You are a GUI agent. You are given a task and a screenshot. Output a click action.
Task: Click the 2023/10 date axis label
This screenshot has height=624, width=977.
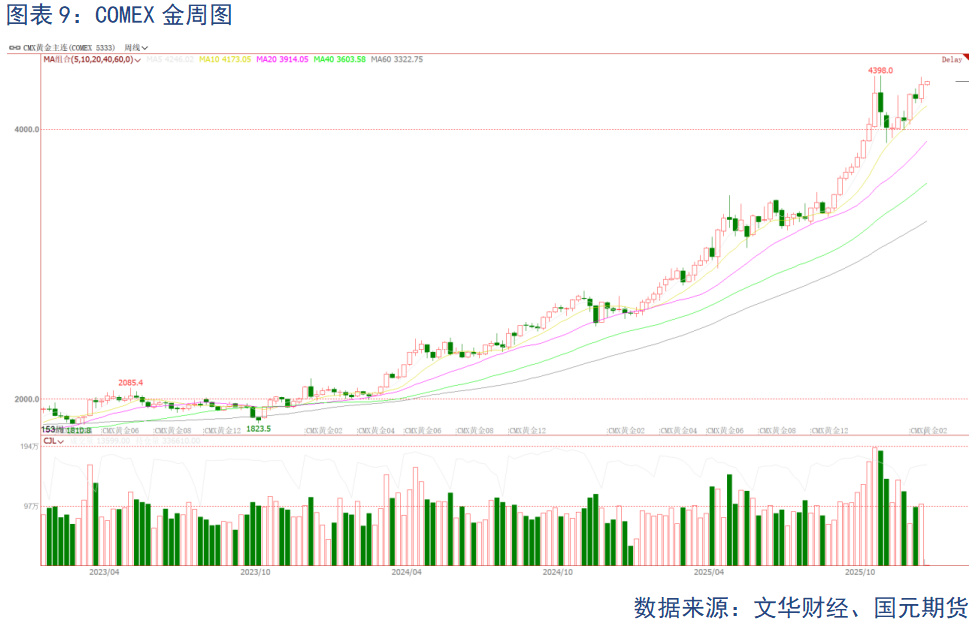click(x=255, y=572)
